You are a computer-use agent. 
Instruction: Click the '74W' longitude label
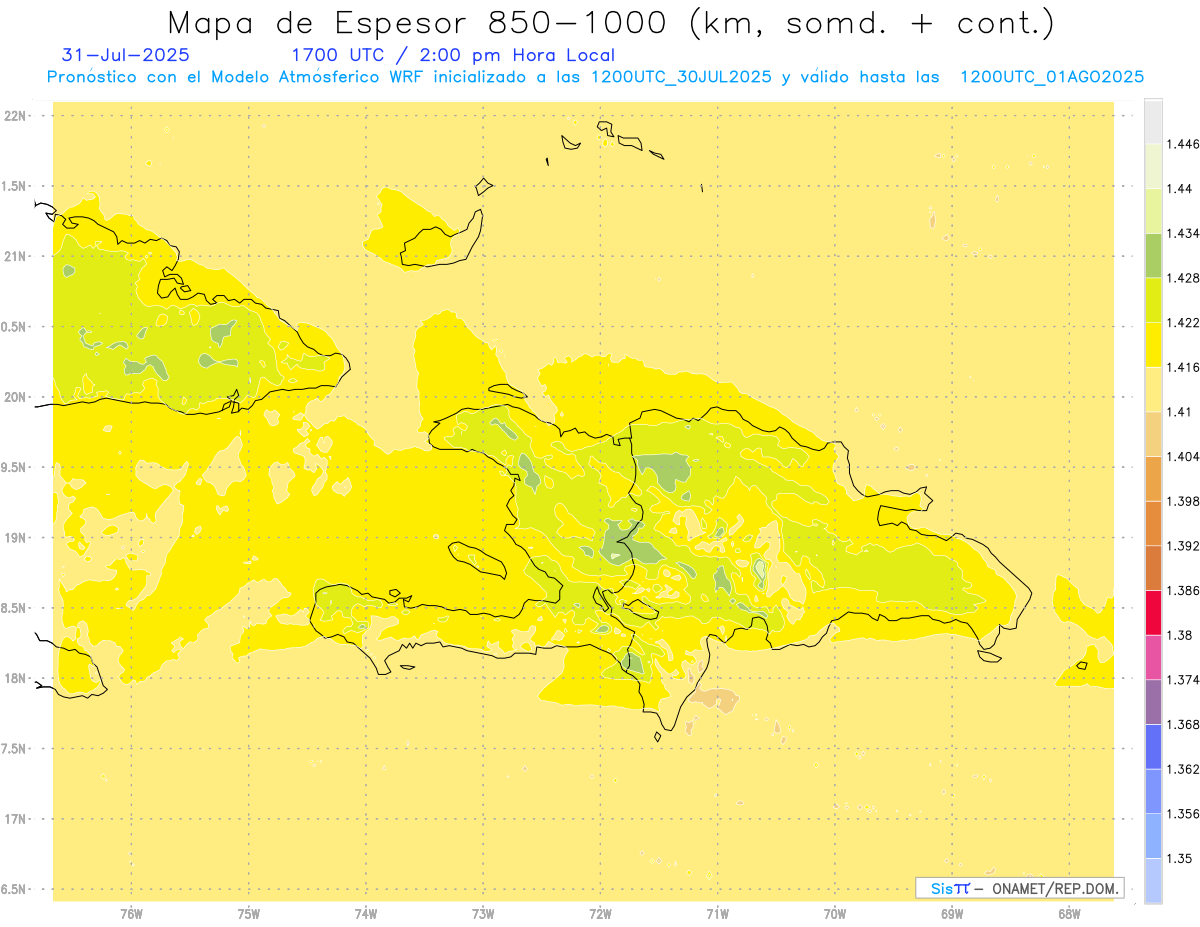(366, 913)
